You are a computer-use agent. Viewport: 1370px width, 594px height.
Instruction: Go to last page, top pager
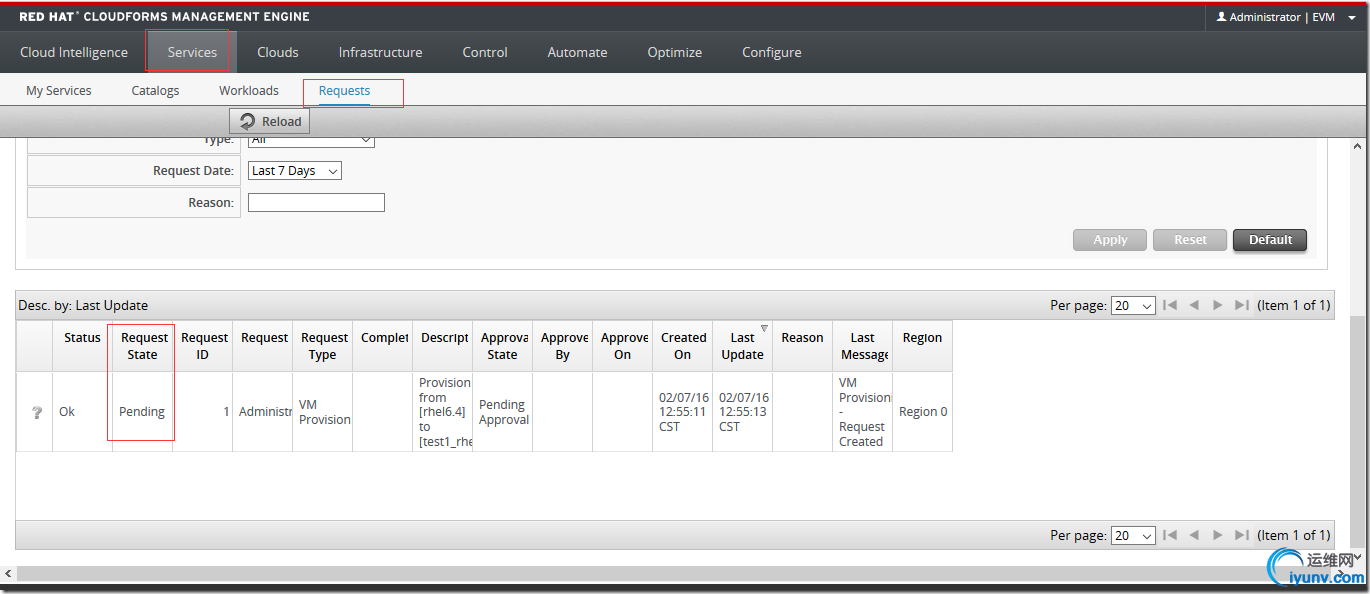point(1242,305)
